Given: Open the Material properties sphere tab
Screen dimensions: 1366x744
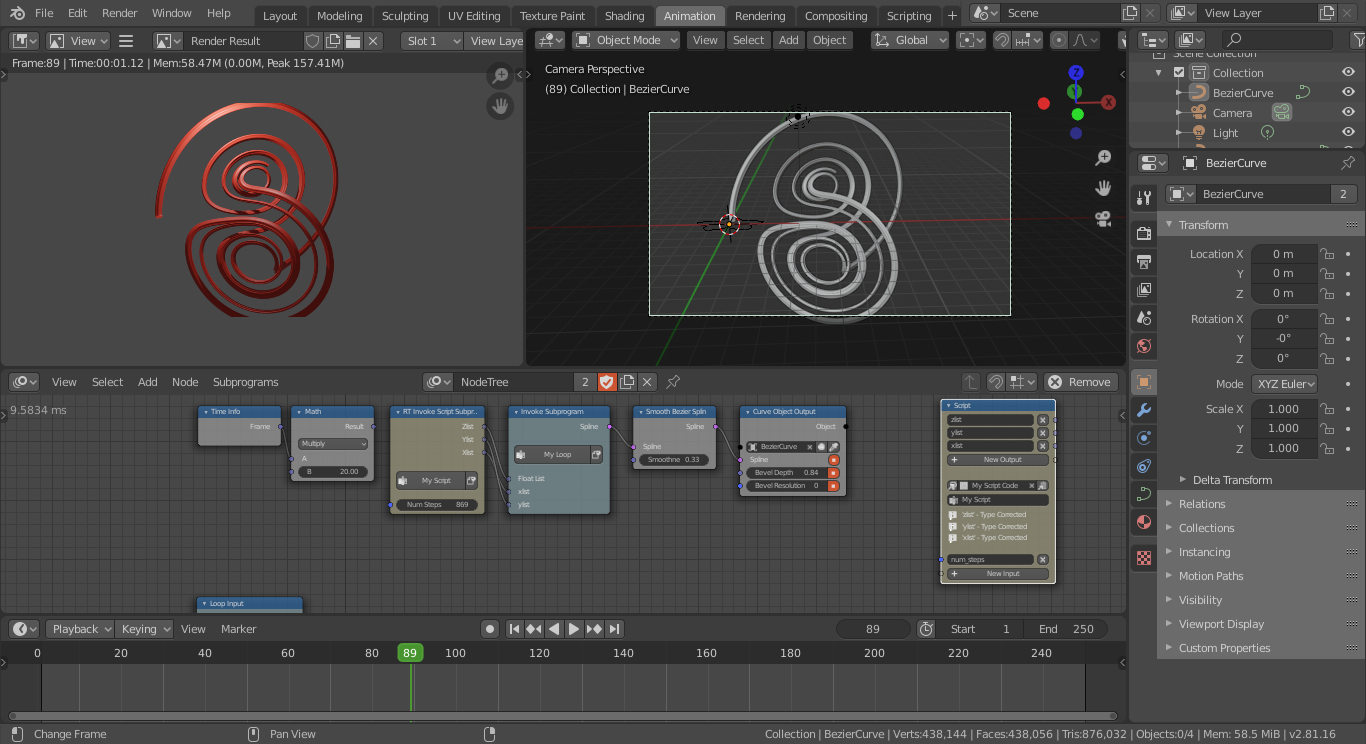Looking at the screenshot, I should (x=1144, y=521).
